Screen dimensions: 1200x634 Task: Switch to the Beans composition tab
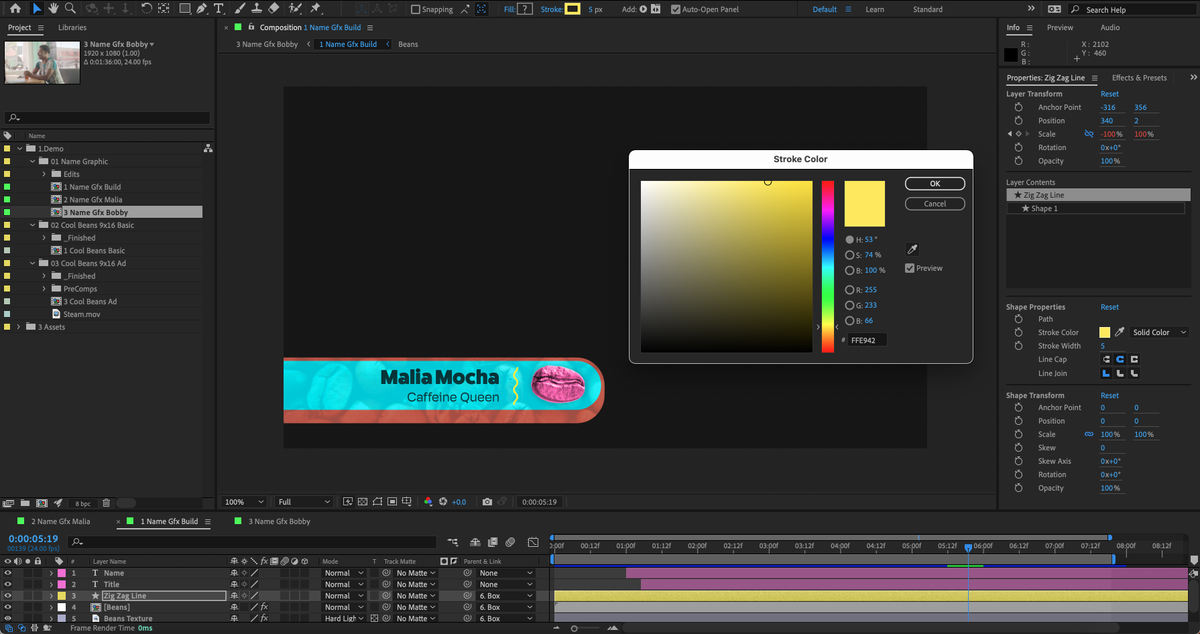409,44
